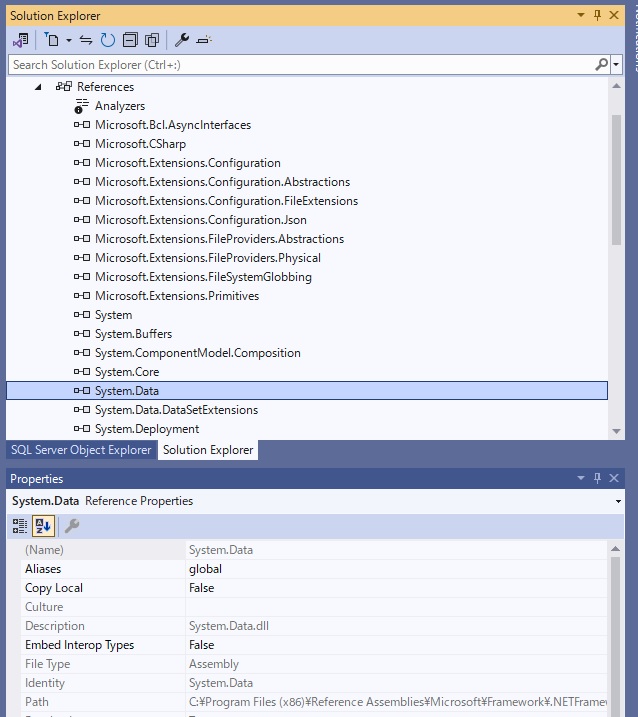Toggle auto-hide pin on Properties panel
Screen dimensions: 638x717
pos(597,478)
